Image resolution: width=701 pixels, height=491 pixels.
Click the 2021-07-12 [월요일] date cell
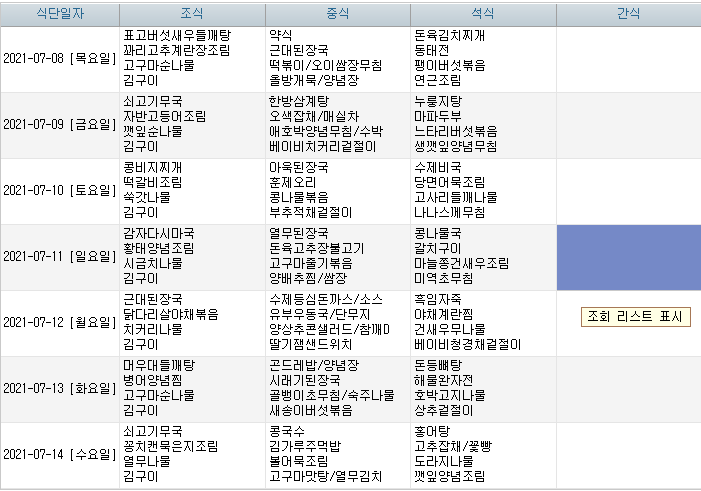pyautogui.click(x=59, y=323)
